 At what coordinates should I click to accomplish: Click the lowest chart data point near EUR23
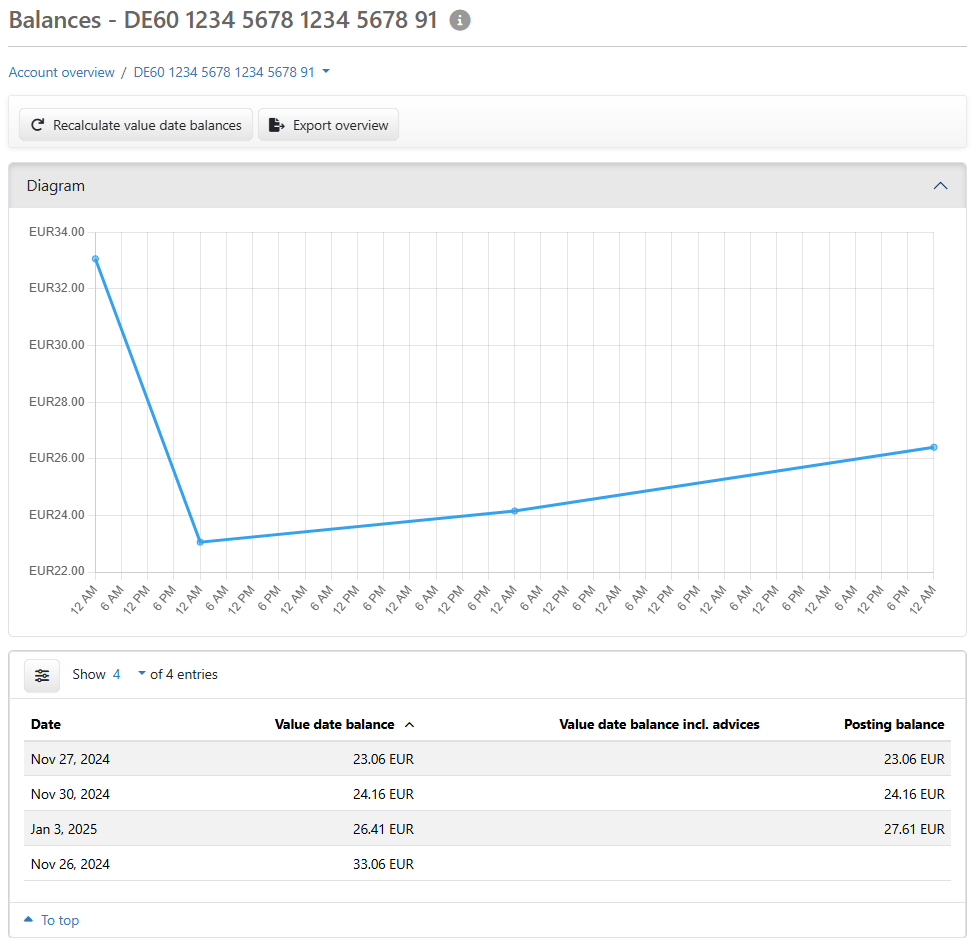(200, 542)
